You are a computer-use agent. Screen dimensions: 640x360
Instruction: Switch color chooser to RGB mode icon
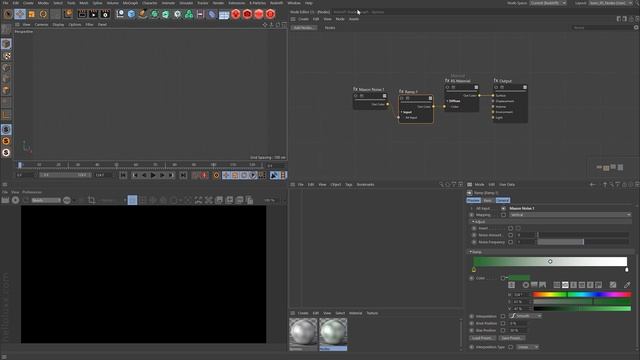coord(557,285)
